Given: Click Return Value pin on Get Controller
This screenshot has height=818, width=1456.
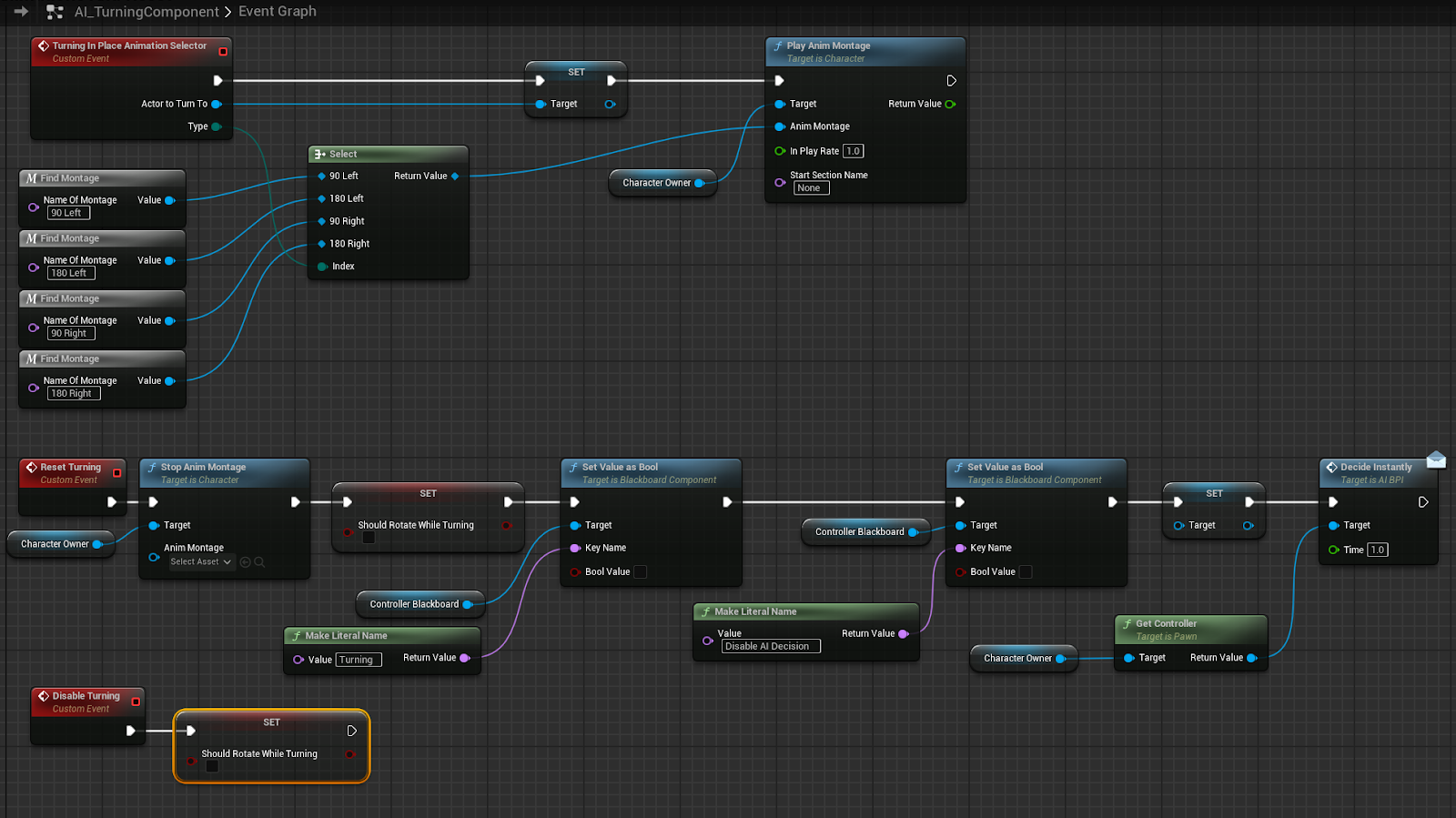Looking at the screenshot, I should (1252, 658).
